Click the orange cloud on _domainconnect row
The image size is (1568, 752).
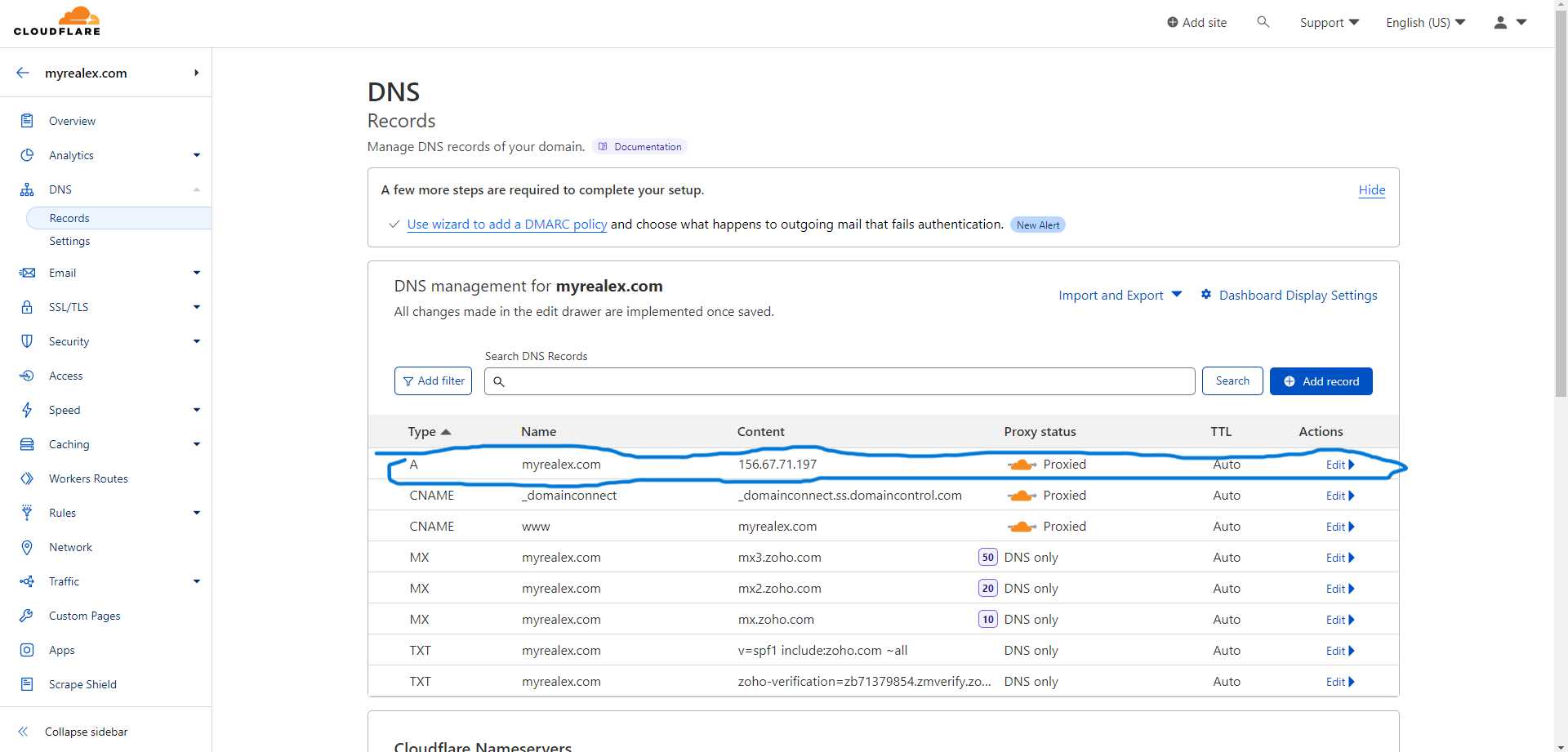(x=1022, y=496)
